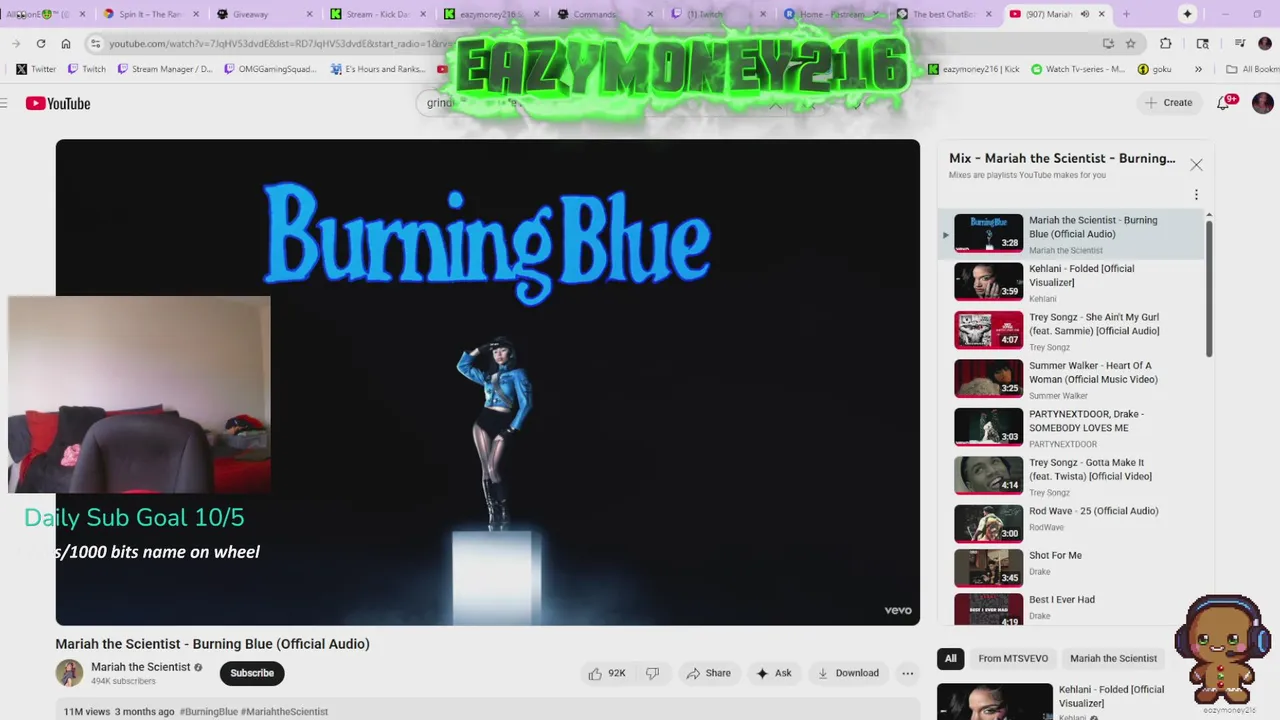
Task: Play Kehlani - Folded in playlist
Action: click(1071, 283)
